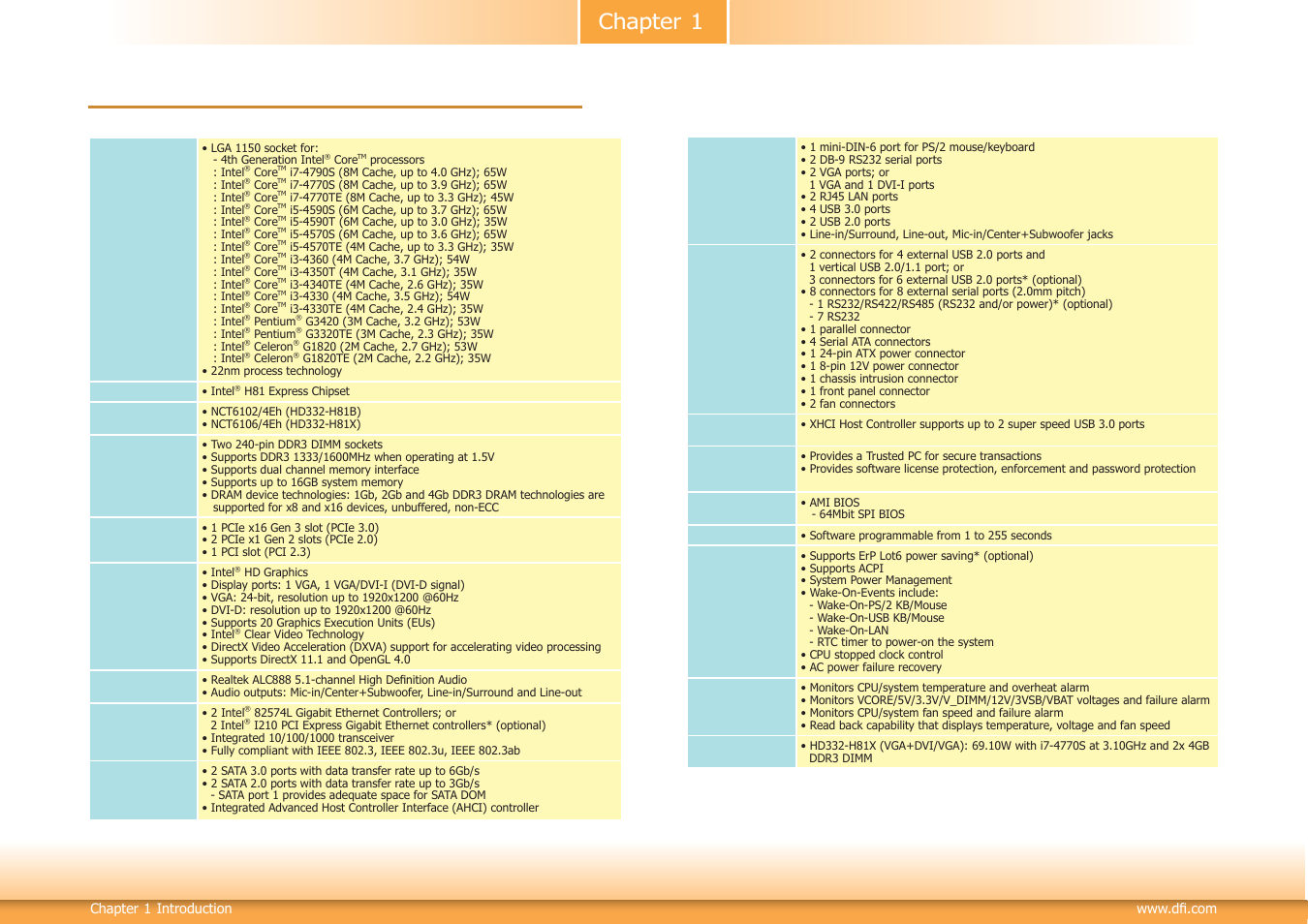Screen dimensions: 1308x924
Task: Click the NCT6106/4Eh (HD332-H81X) line
Action: click(x=281, y=424)
